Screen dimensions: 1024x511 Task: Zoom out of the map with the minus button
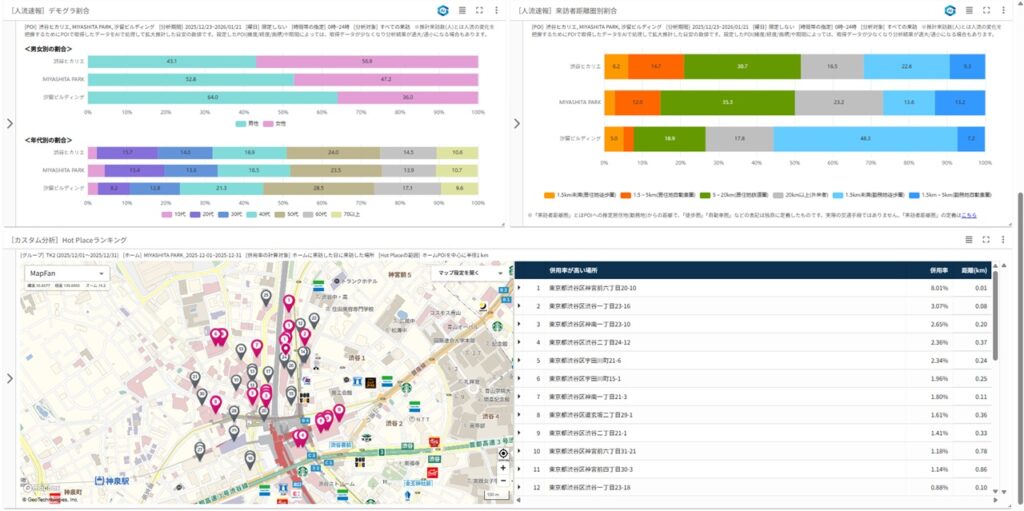tap(503, 481)
